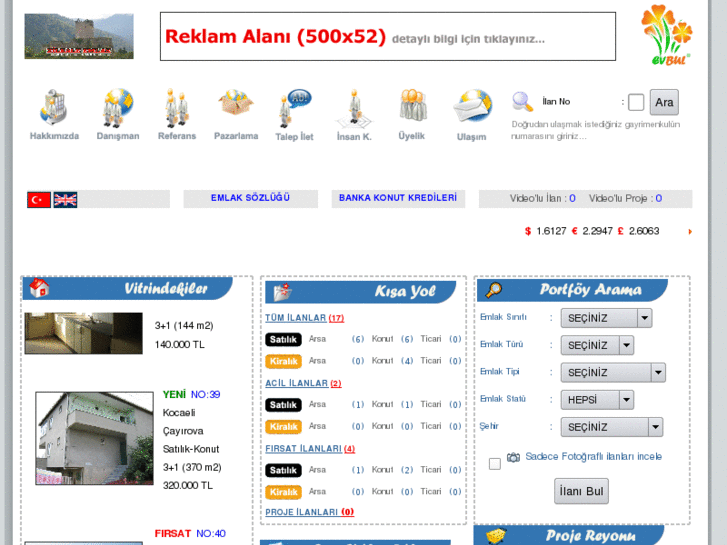727x545 pixels.
Task: Enable Sadece Fotoğraflı ilanları checkbox
Action: 495,464
